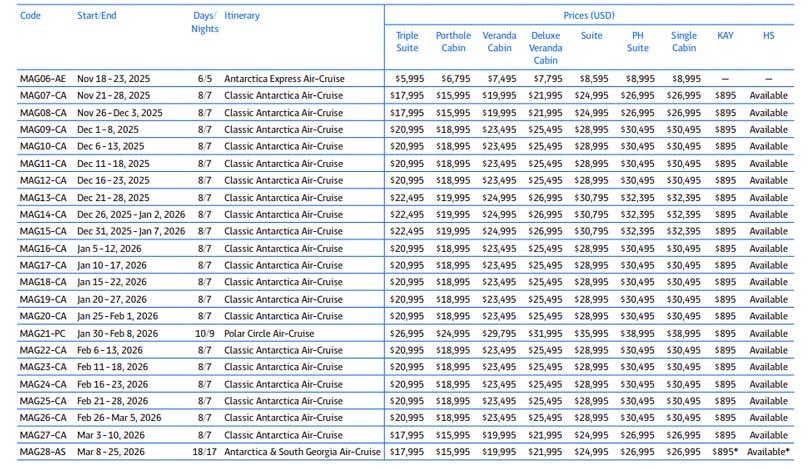Select code MAG20-CA

pos(43,316)
